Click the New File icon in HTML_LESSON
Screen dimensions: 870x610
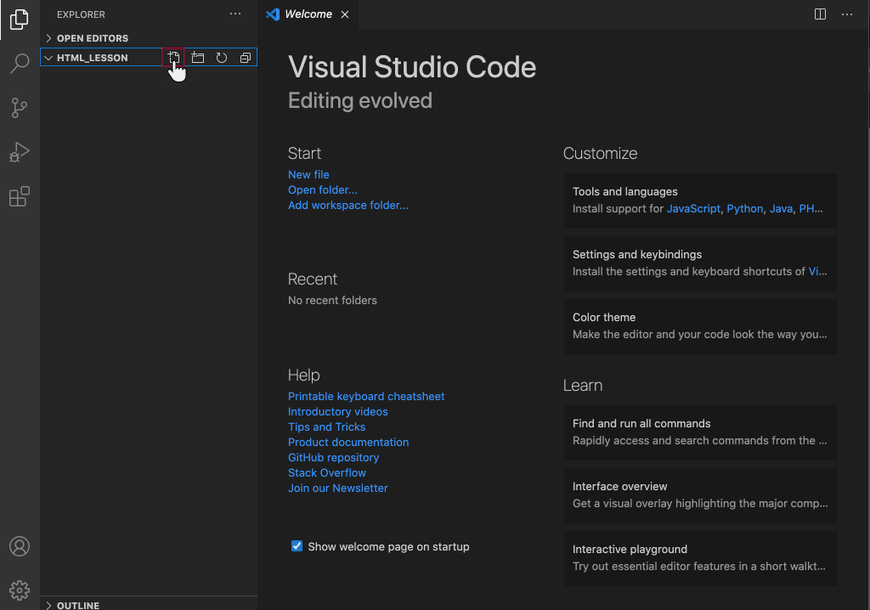(x=173, y=57)
